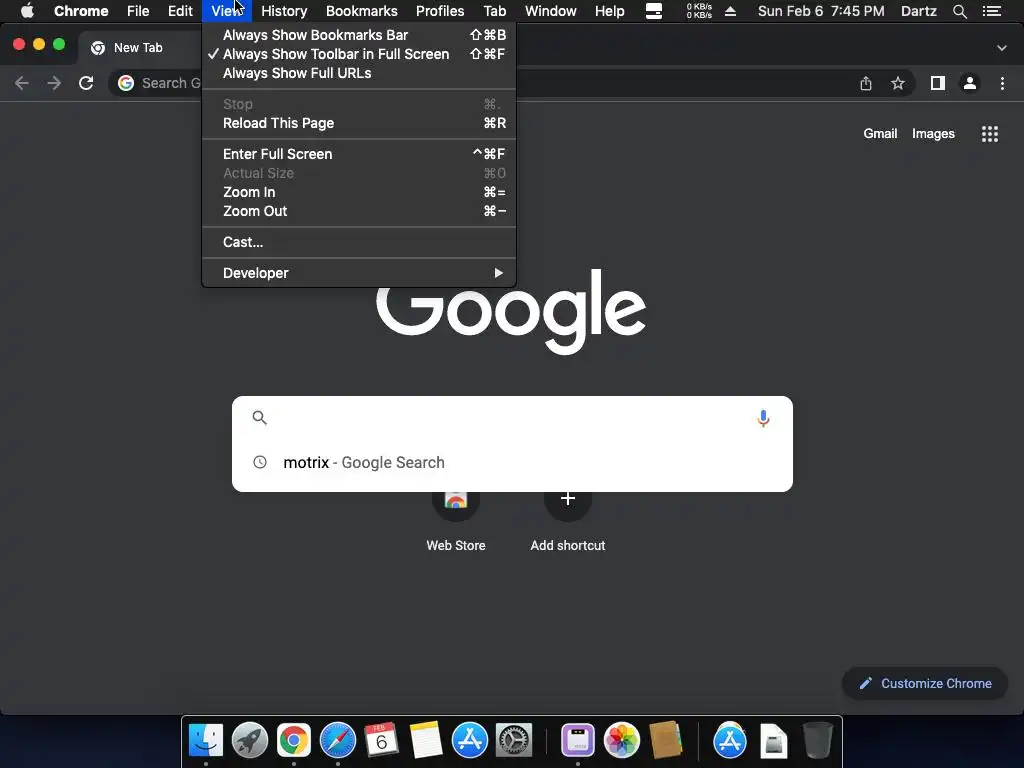Open the tab search chevron
The width and height of the screenshot is (1024, 768).
point(1002,48)
